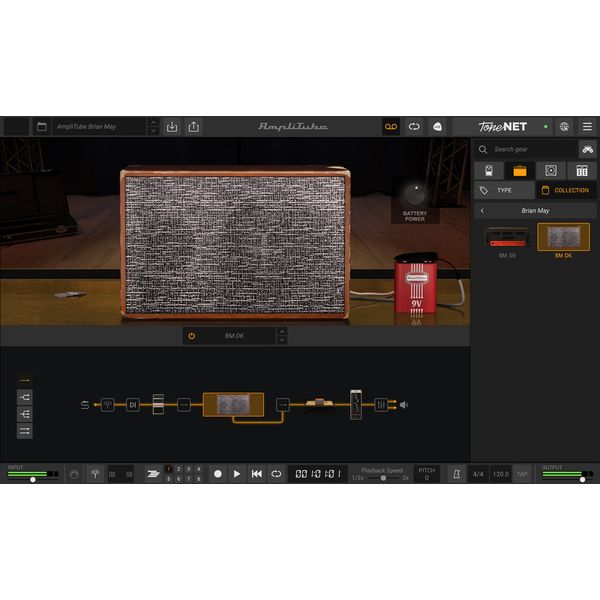Toggle loop playback in transport

[x=276, y=474]
